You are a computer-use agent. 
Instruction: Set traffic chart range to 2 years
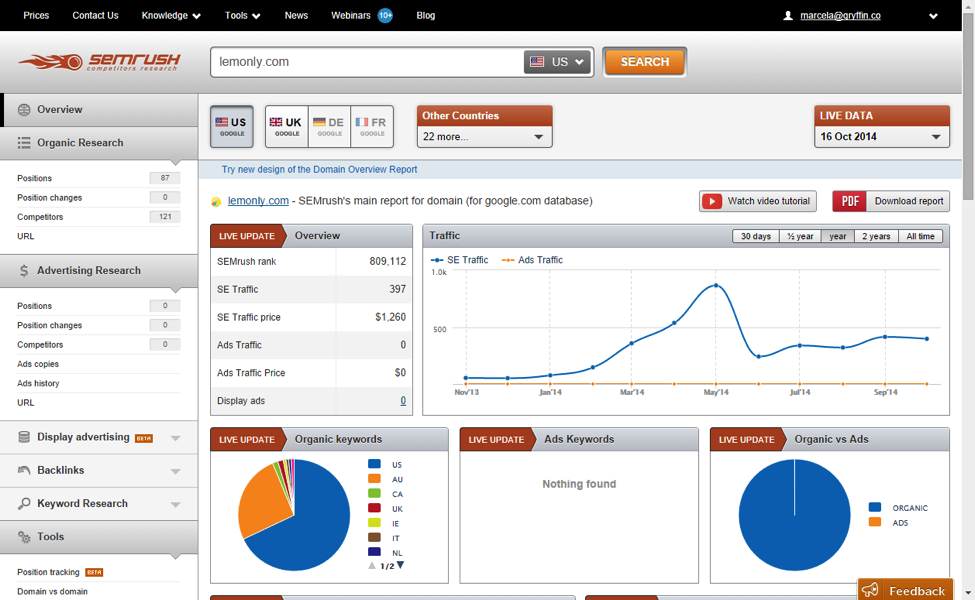(876, 236)
